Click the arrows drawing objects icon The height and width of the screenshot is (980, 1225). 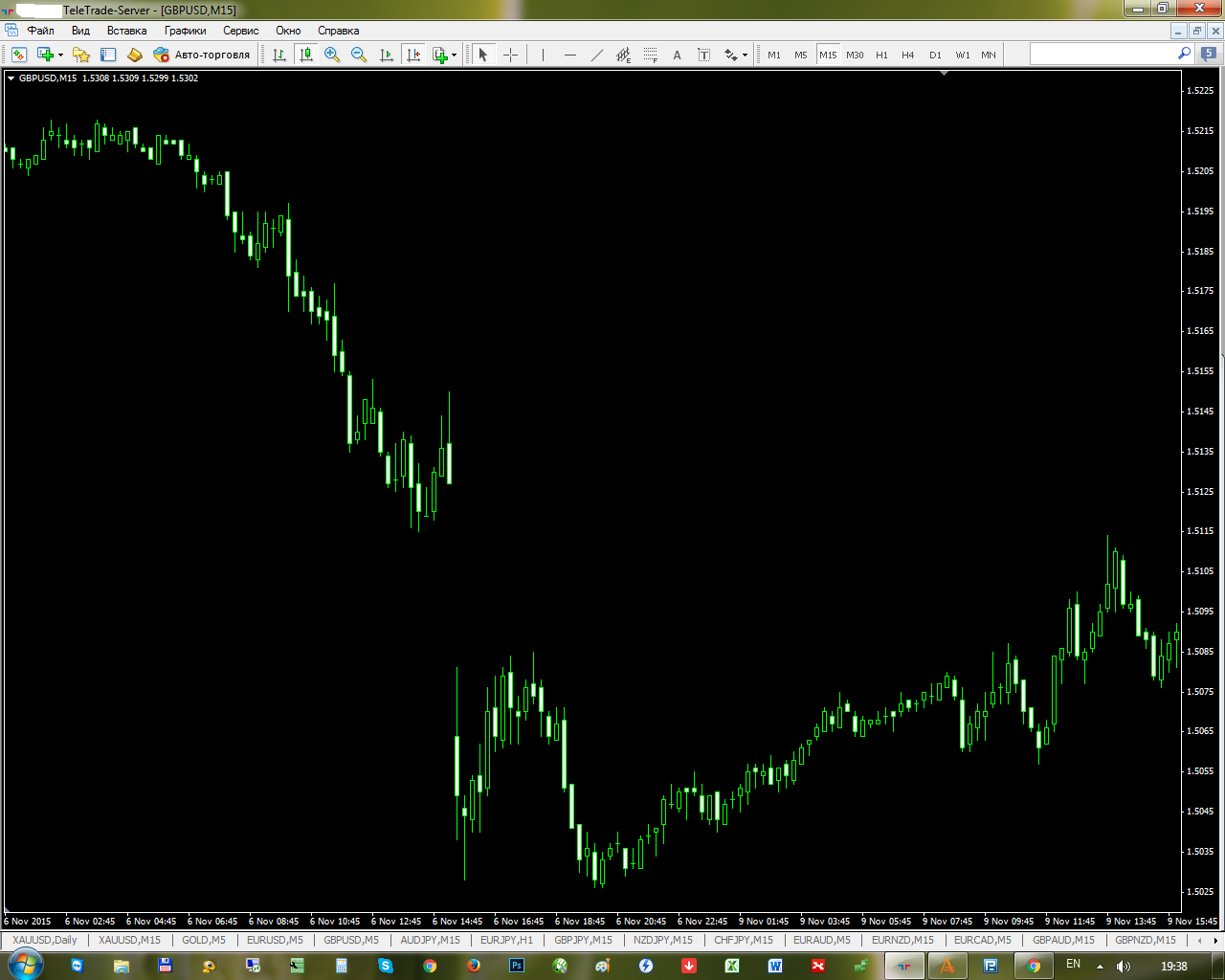730,55
